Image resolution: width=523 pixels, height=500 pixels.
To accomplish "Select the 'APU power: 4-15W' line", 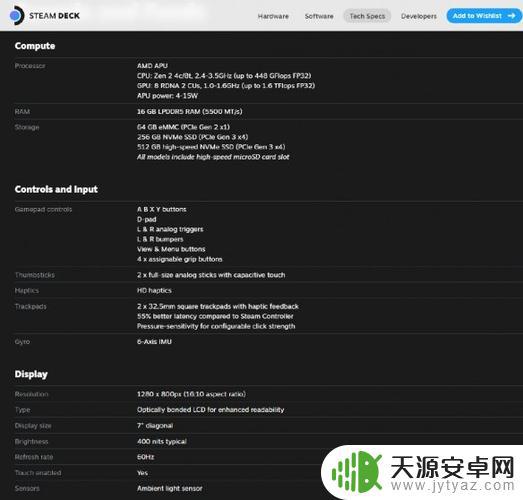I will pos(167,96).
